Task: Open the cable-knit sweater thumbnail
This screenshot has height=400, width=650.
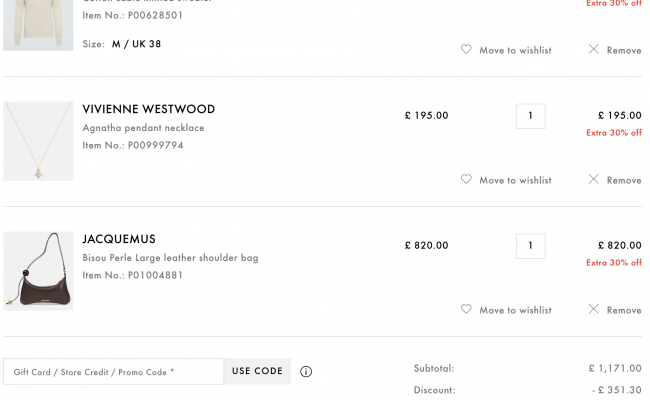Action: tap(38, 25)
